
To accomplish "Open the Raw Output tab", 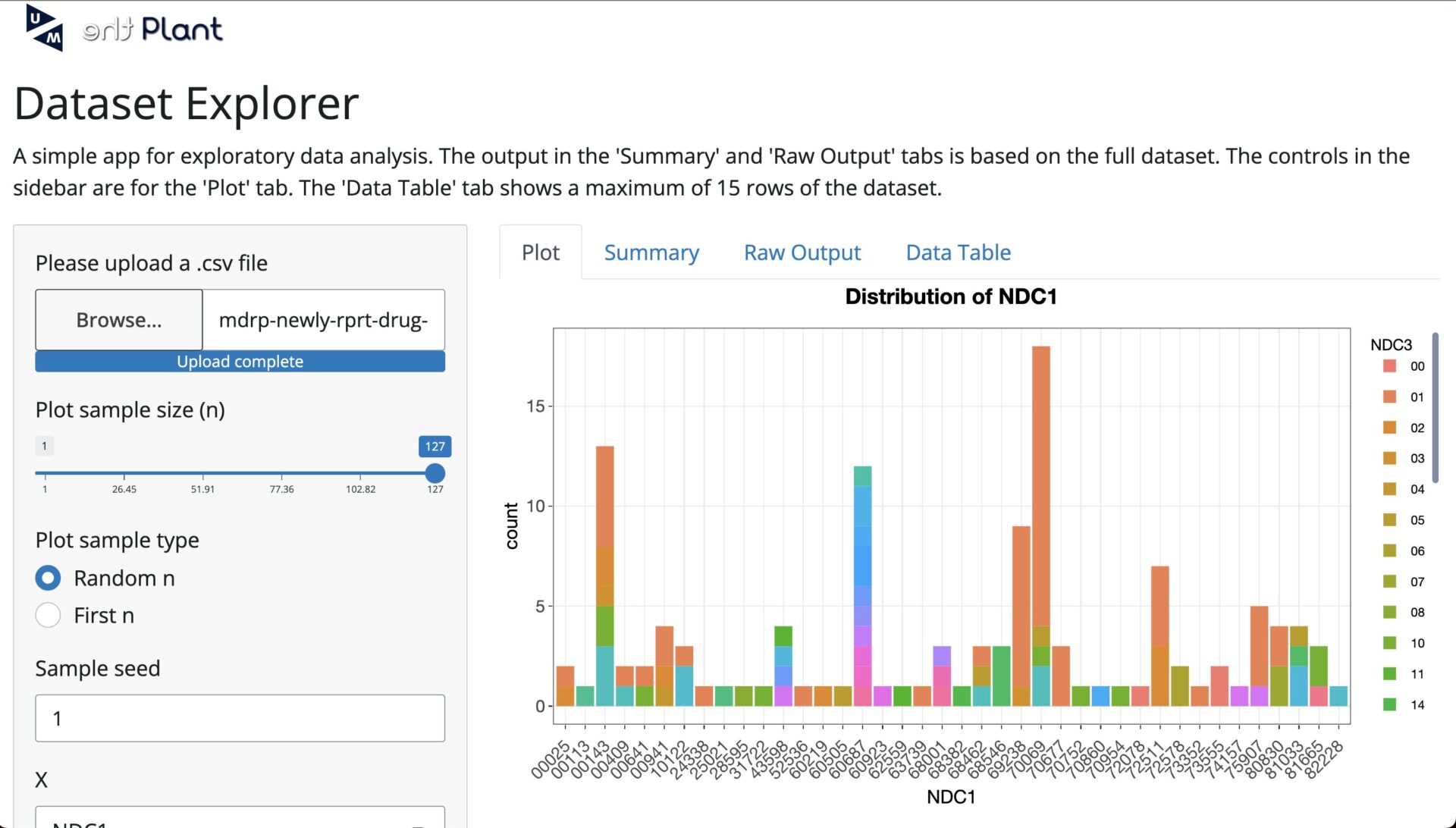I will [802, 252].
